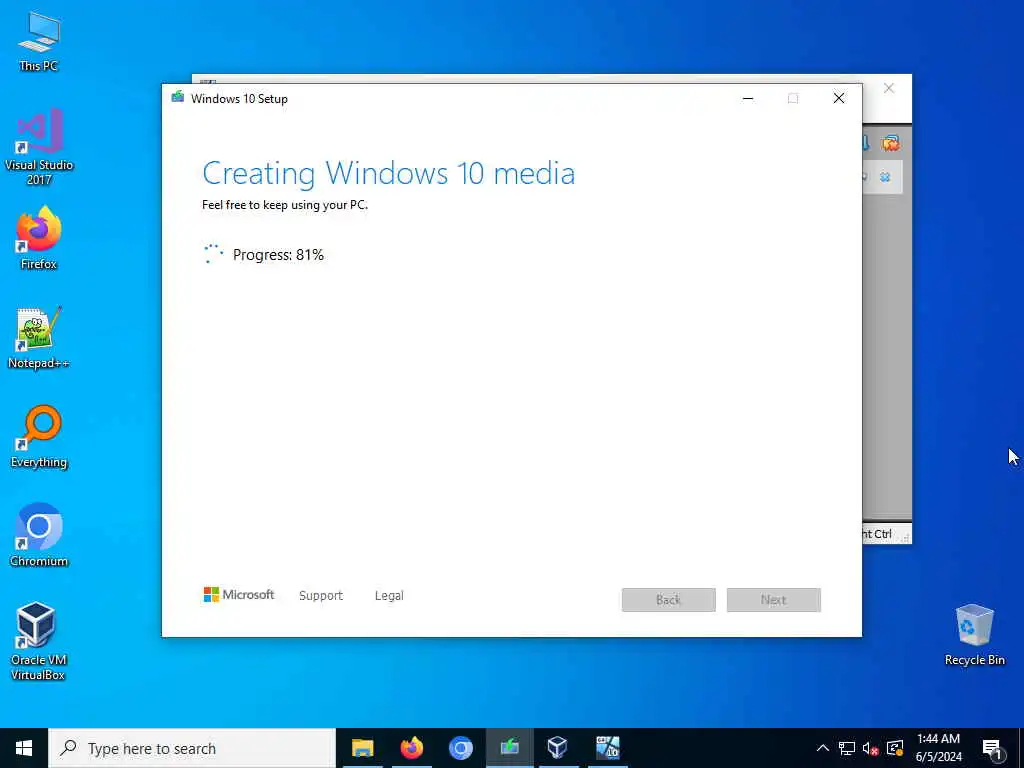Viewport: 1024px width, 768px height.
Task: Open Everything search shortcut
Action: pyautogui.click(x=39, y=437)
